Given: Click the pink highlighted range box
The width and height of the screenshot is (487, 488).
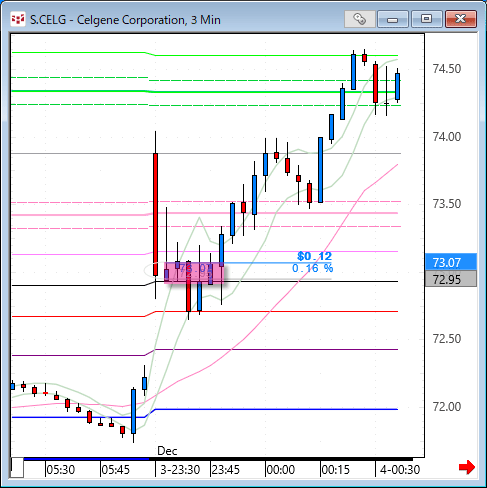Looking at the screenshot, I should pyautogui.click(x=194, y=272).
